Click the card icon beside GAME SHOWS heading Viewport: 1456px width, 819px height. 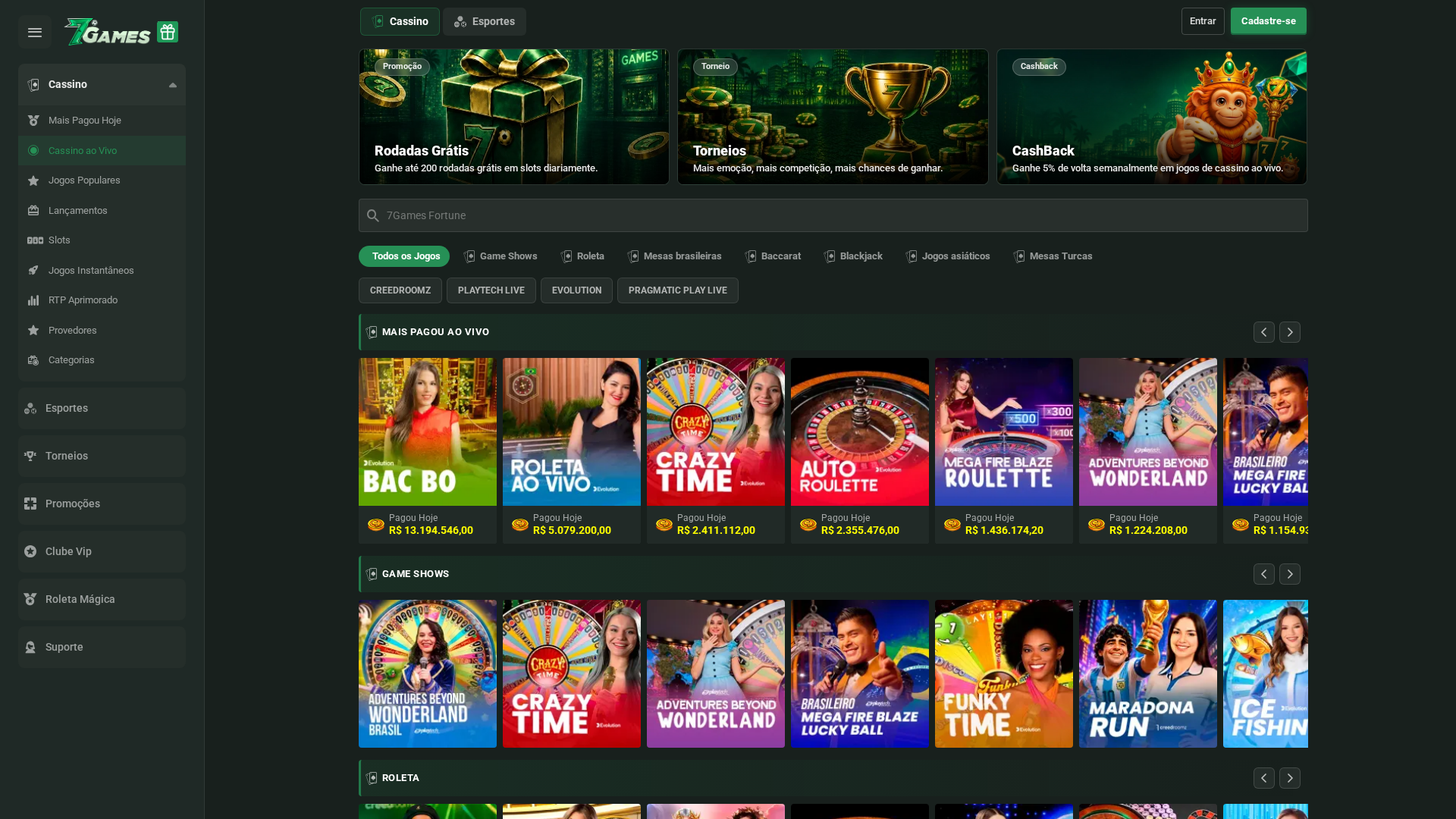[x=372, y=574]
